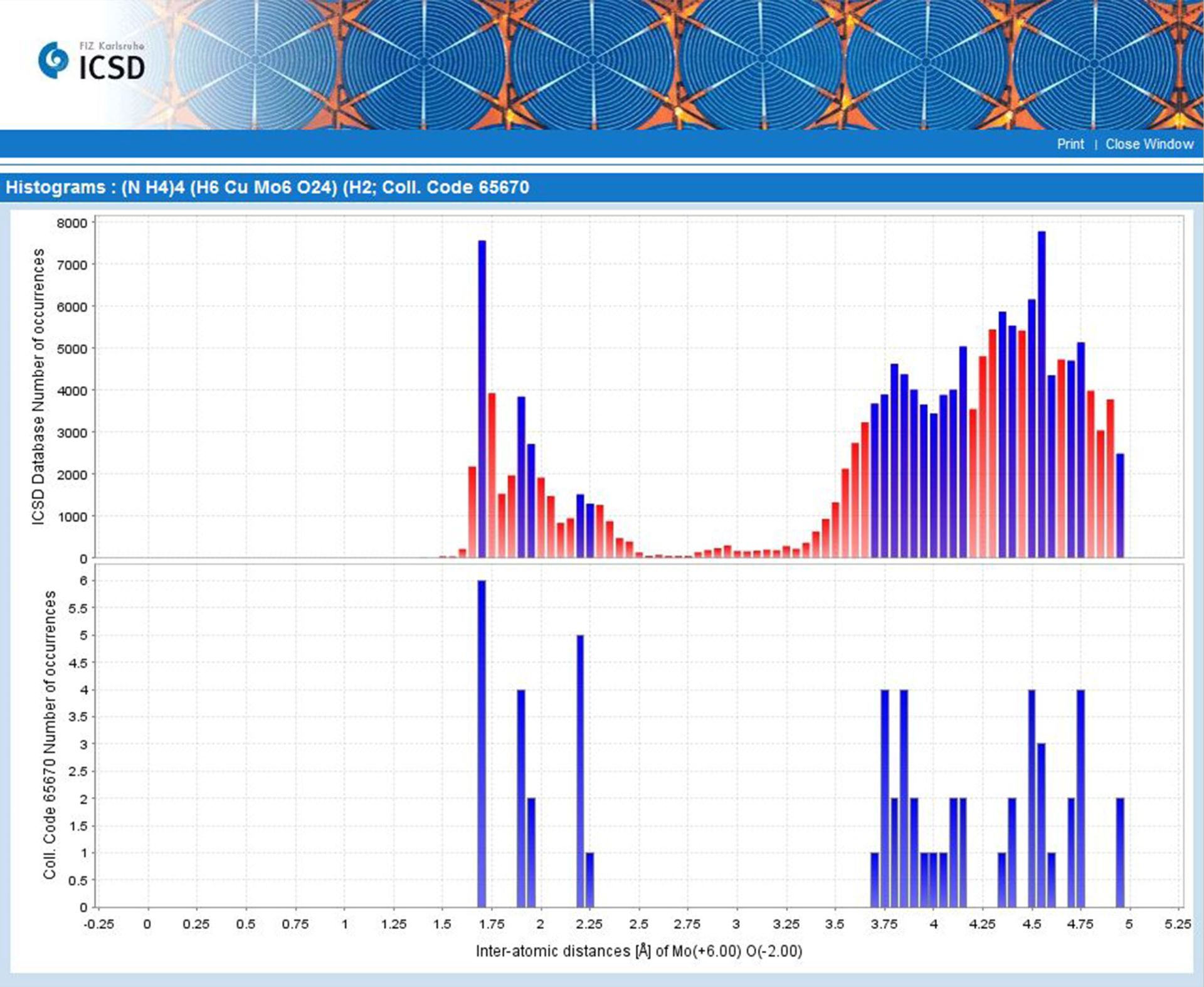This screenshot has height=987, width=1204.
Task: Click the '-0.25' x-axis tick label
Action: click(x=99, y=924)
